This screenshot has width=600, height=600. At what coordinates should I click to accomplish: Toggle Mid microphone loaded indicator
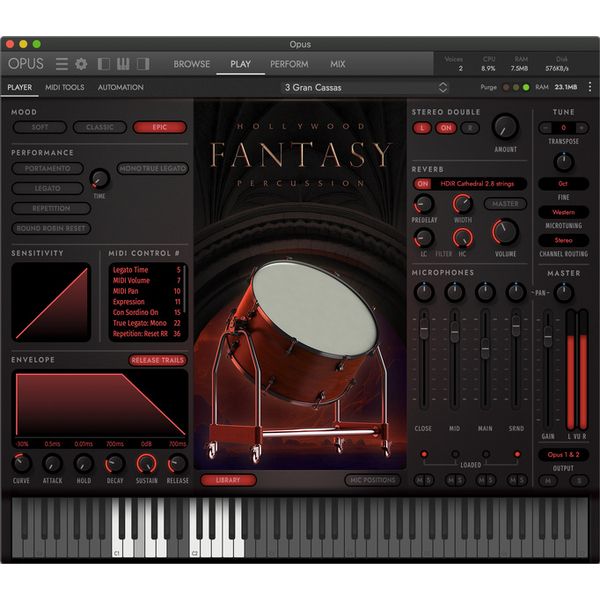pos(455,454)
